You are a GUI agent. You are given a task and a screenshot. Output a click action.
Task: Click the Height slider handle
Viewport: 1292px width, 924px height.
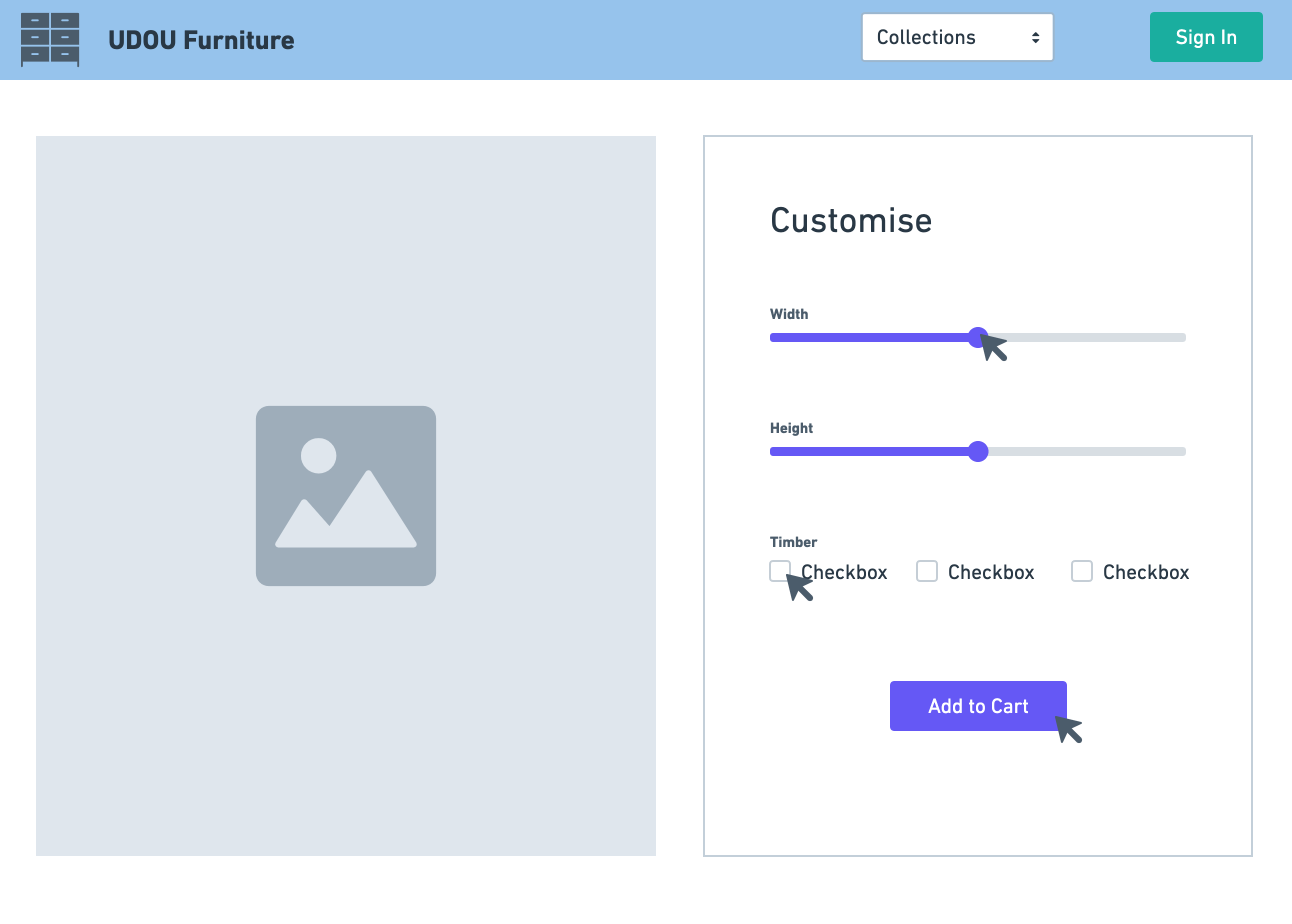pos(977,451)
